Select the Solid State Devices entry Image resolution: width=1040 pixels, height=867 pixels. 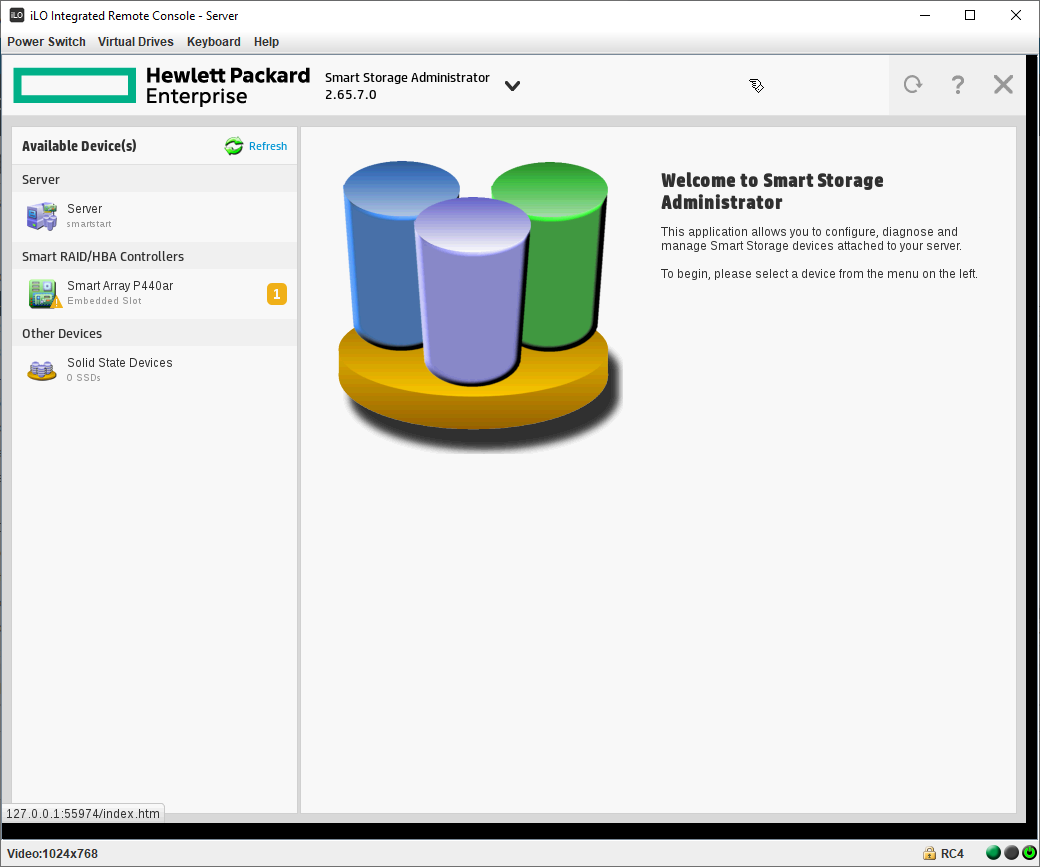(x=155, y=370)
